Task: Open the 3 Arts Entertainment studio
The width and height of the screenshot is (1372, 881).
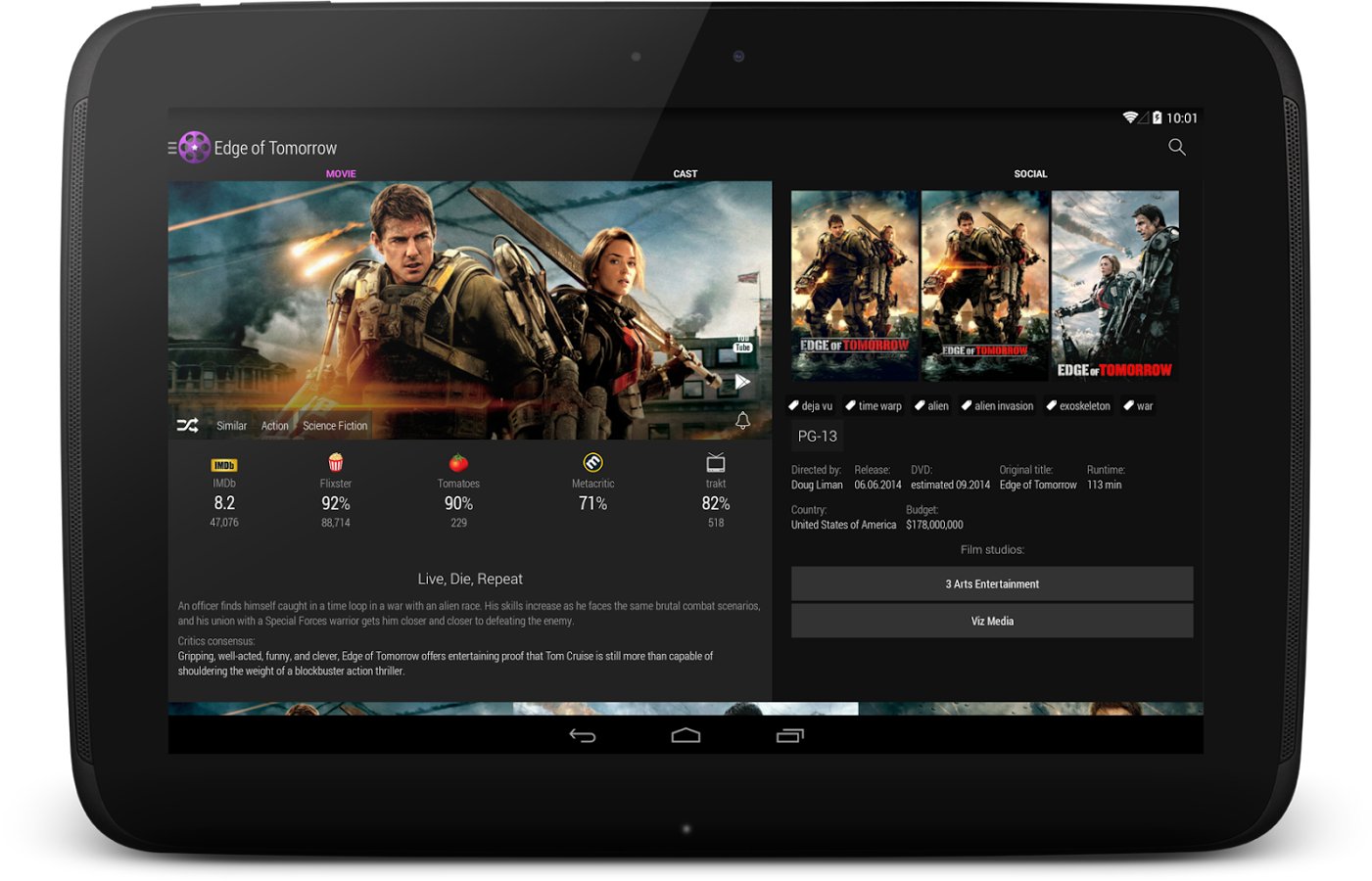Action: pyautogui.click(x=992, y=583)
